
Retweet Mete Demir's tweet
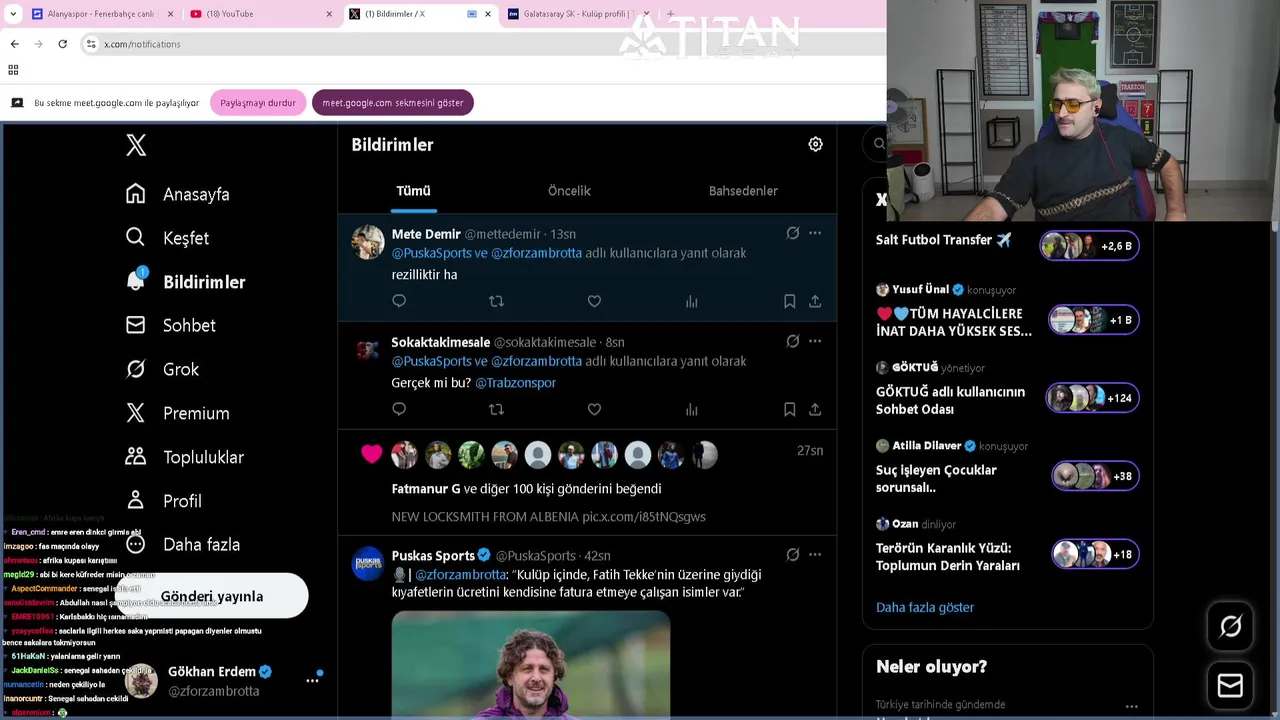(496, 301)
